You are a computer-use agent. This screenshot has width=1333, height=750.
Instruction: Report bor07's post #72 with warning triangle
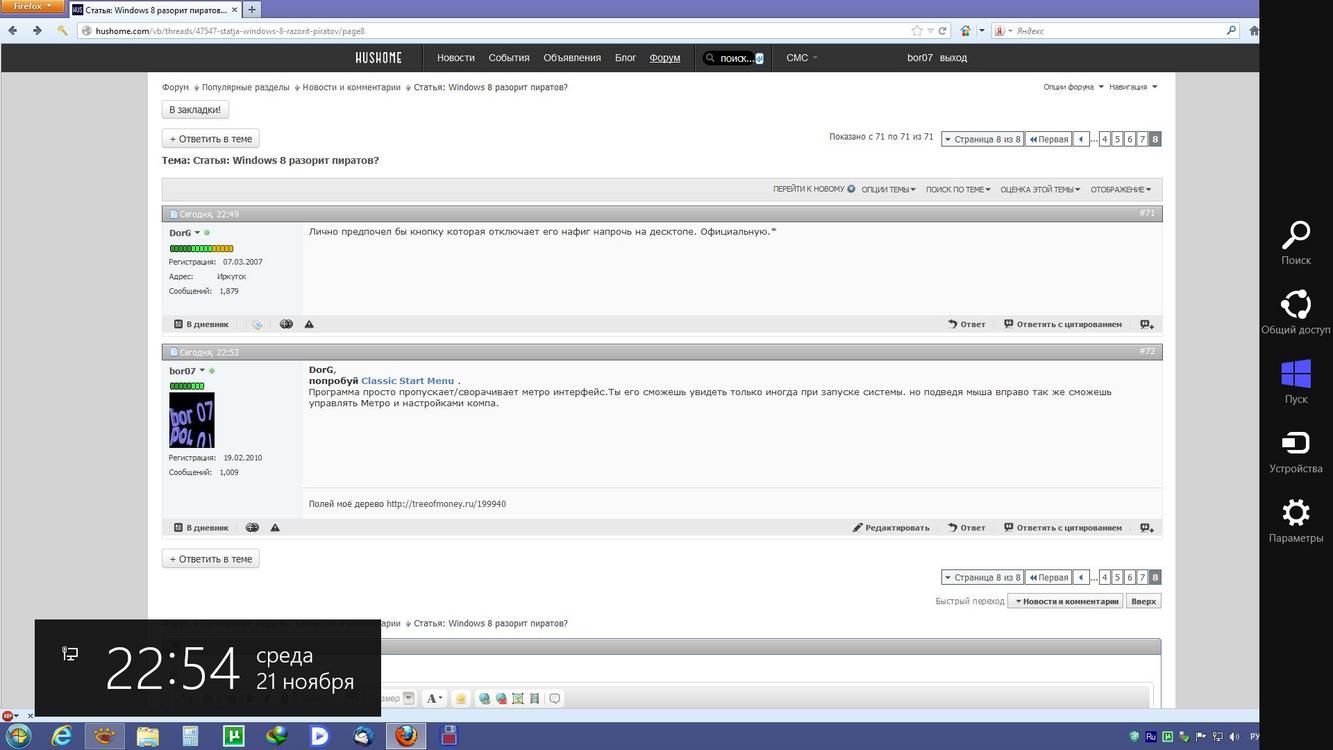[x=275, y=528]
